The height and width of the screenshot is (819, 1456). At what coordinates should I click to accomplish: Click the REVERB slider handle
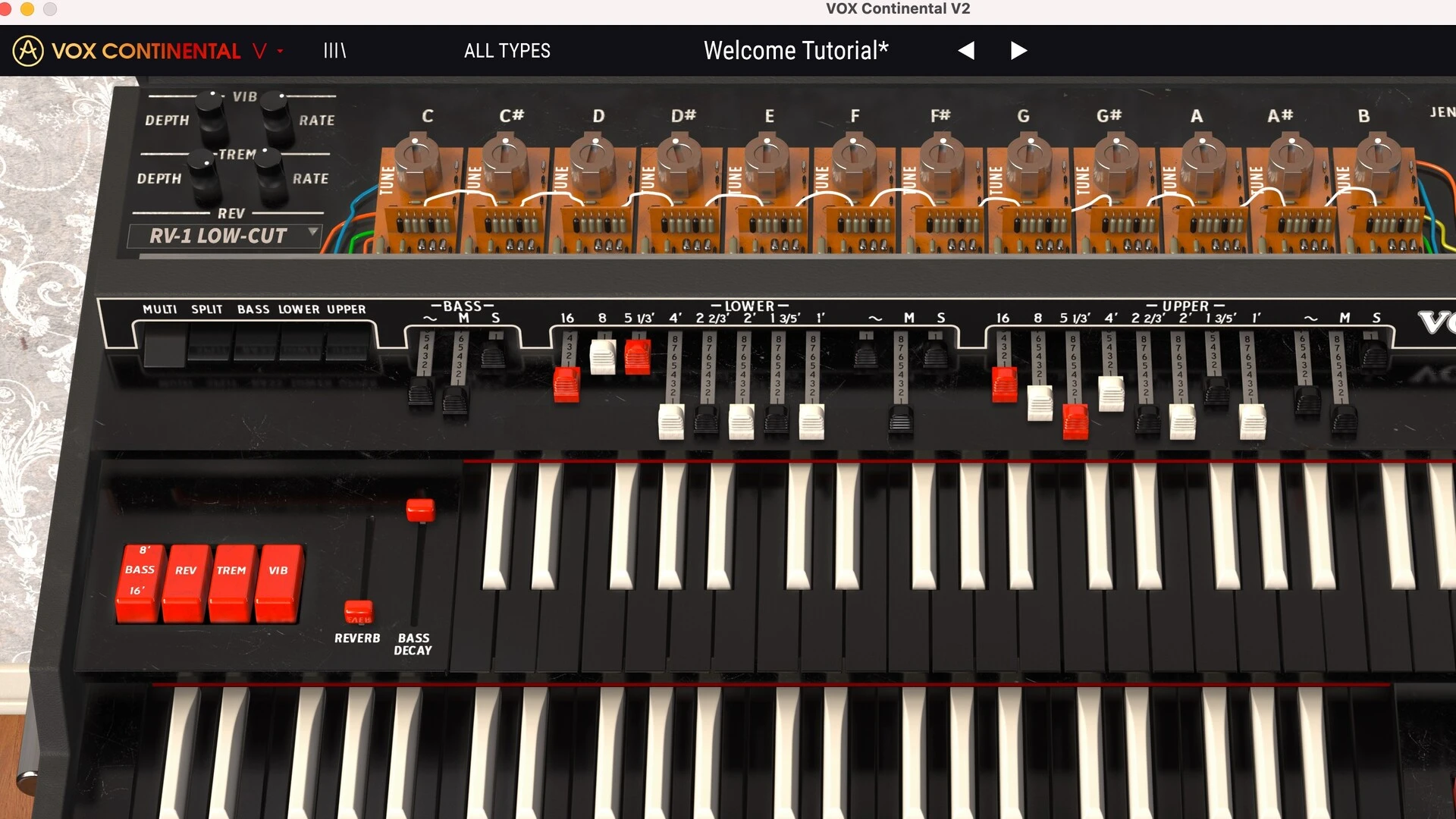pos(359,611)
